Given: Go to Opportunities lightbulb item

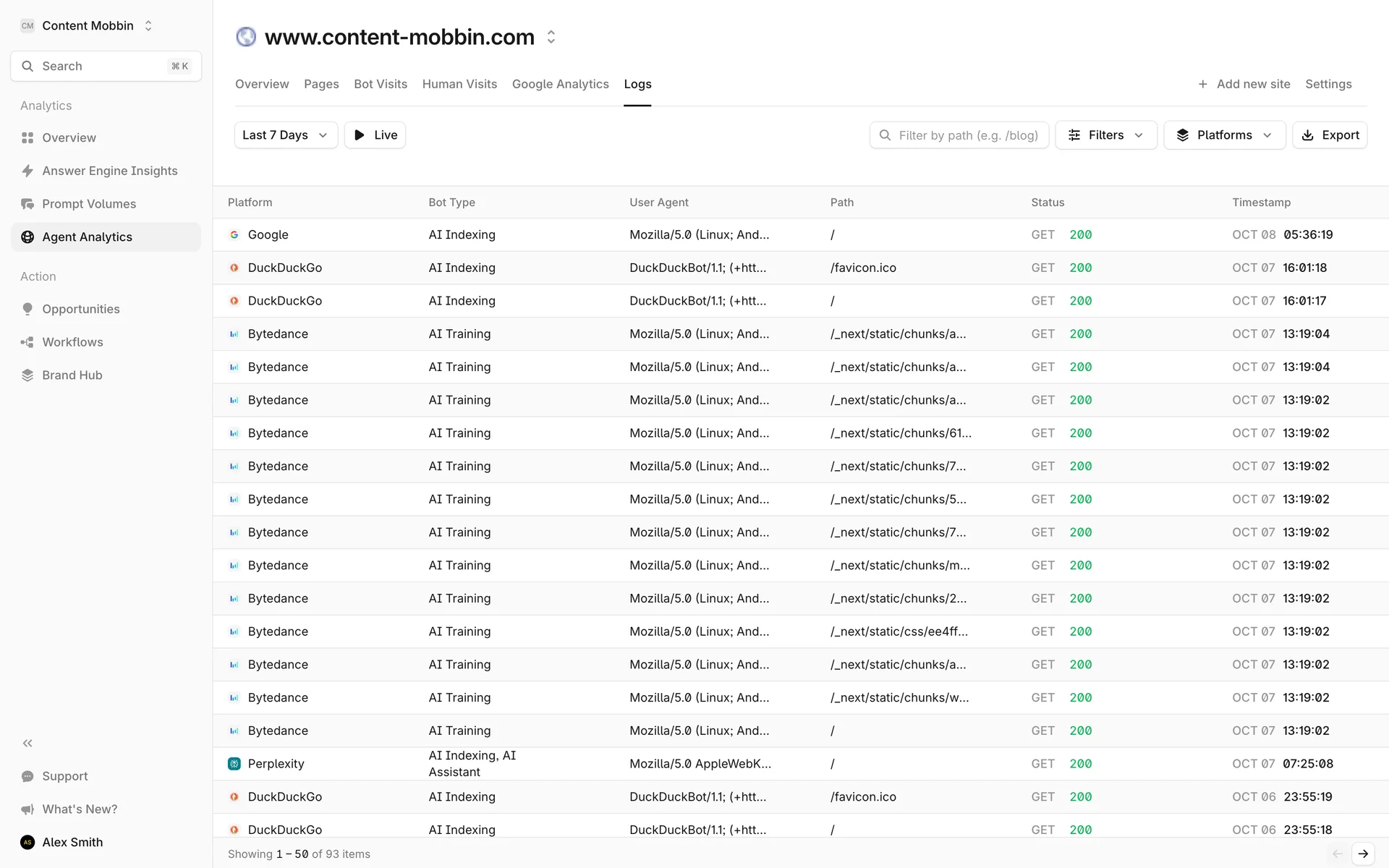Looking at the screenshot, I should click(x=80, y=309).
